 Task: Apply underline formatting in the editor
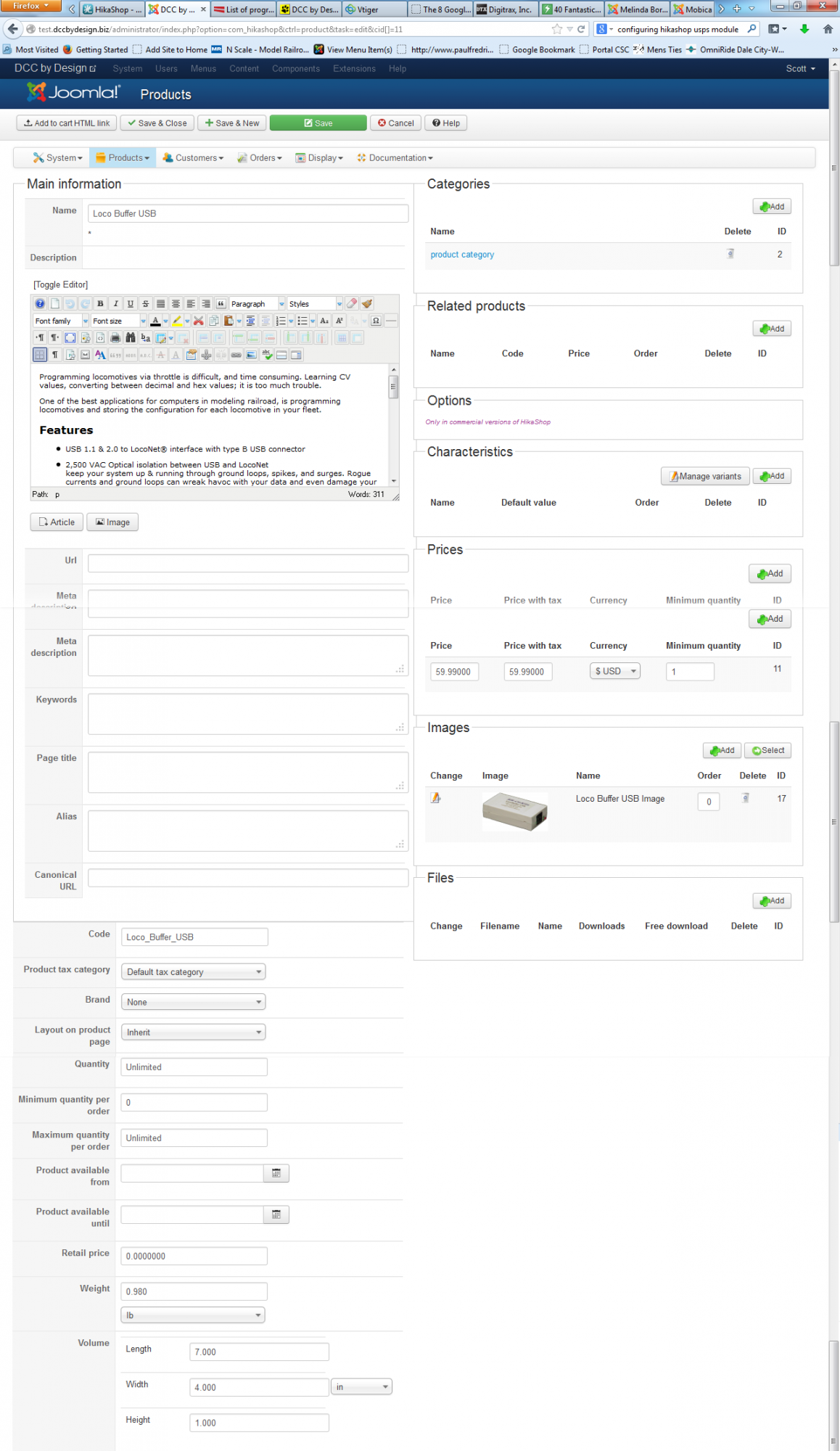(131, 304)
